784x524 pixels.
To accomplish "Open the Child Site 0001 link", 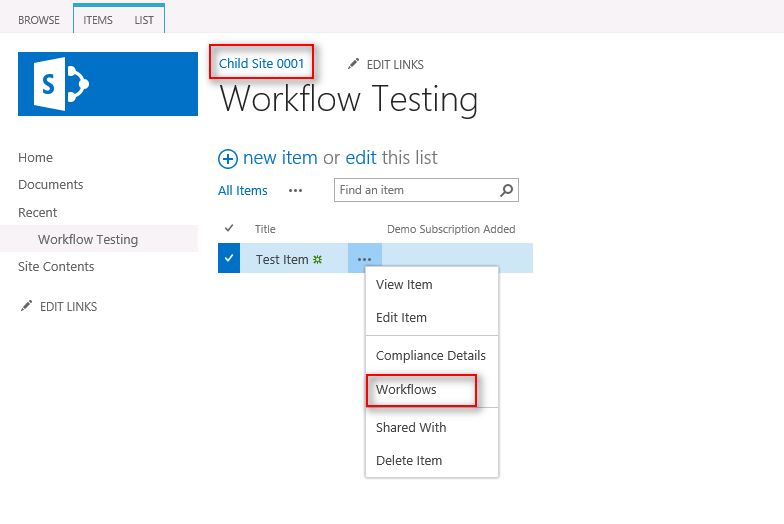I will click(x=262, y=63).
